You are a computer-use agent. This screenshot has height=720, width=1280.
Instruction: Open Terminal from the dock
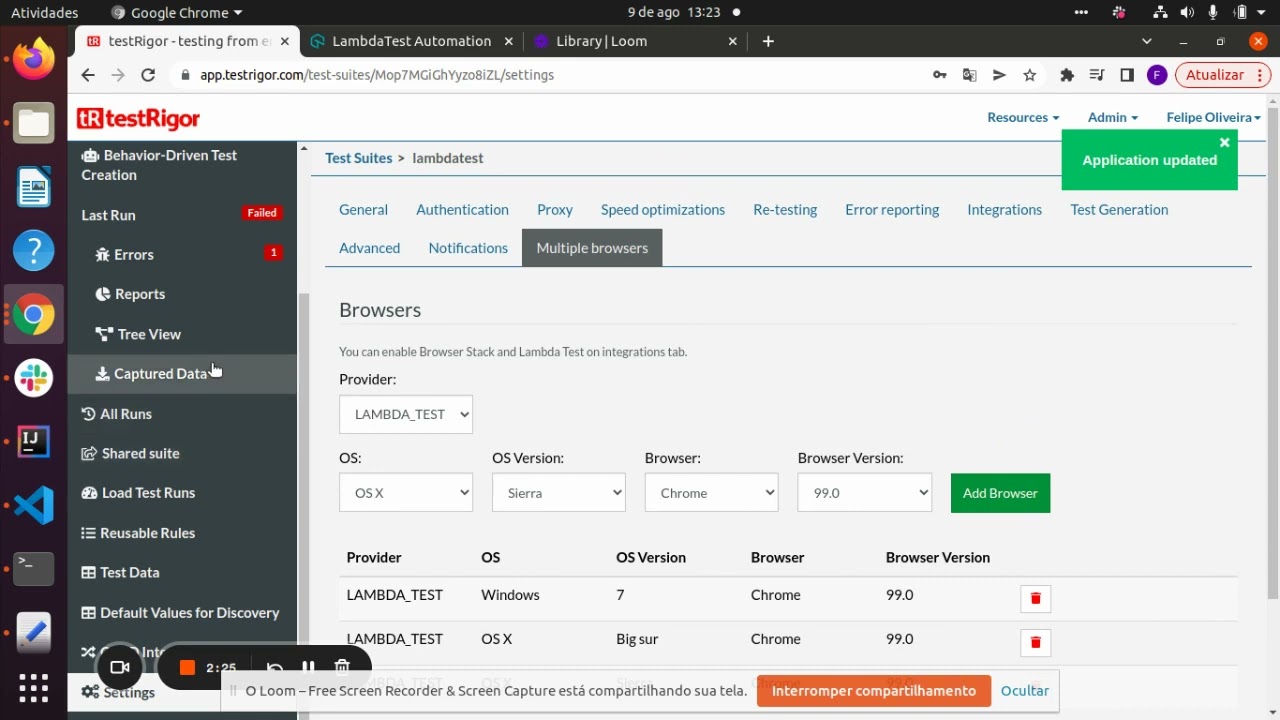pos(33,568)
